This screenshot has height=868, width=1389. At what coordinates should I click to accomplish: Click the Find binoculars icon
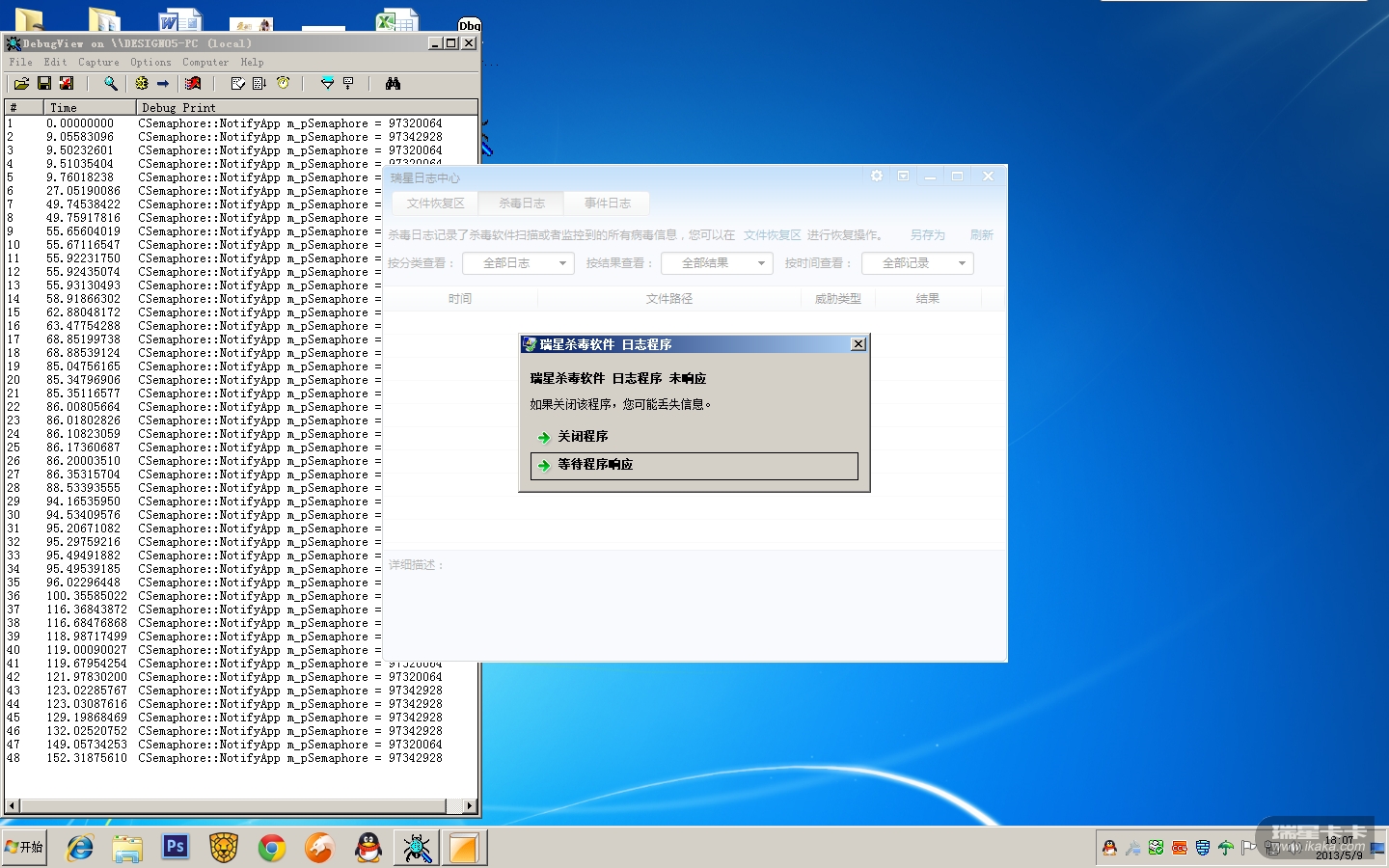click(393, 84)
